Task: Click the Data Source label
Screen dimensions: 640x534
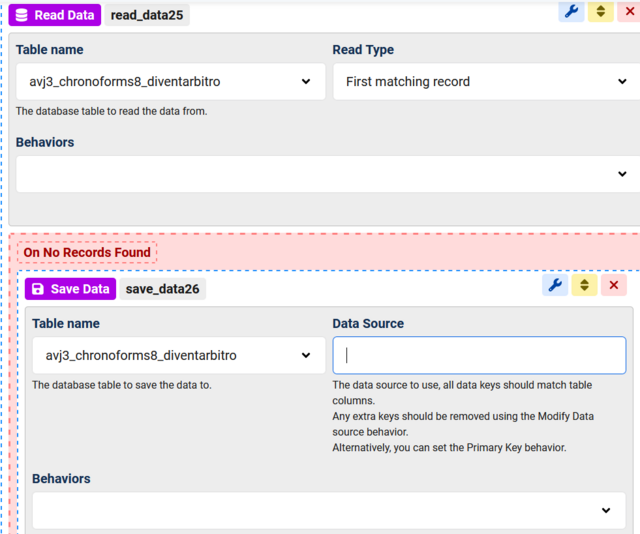Action: coord(368,324)
